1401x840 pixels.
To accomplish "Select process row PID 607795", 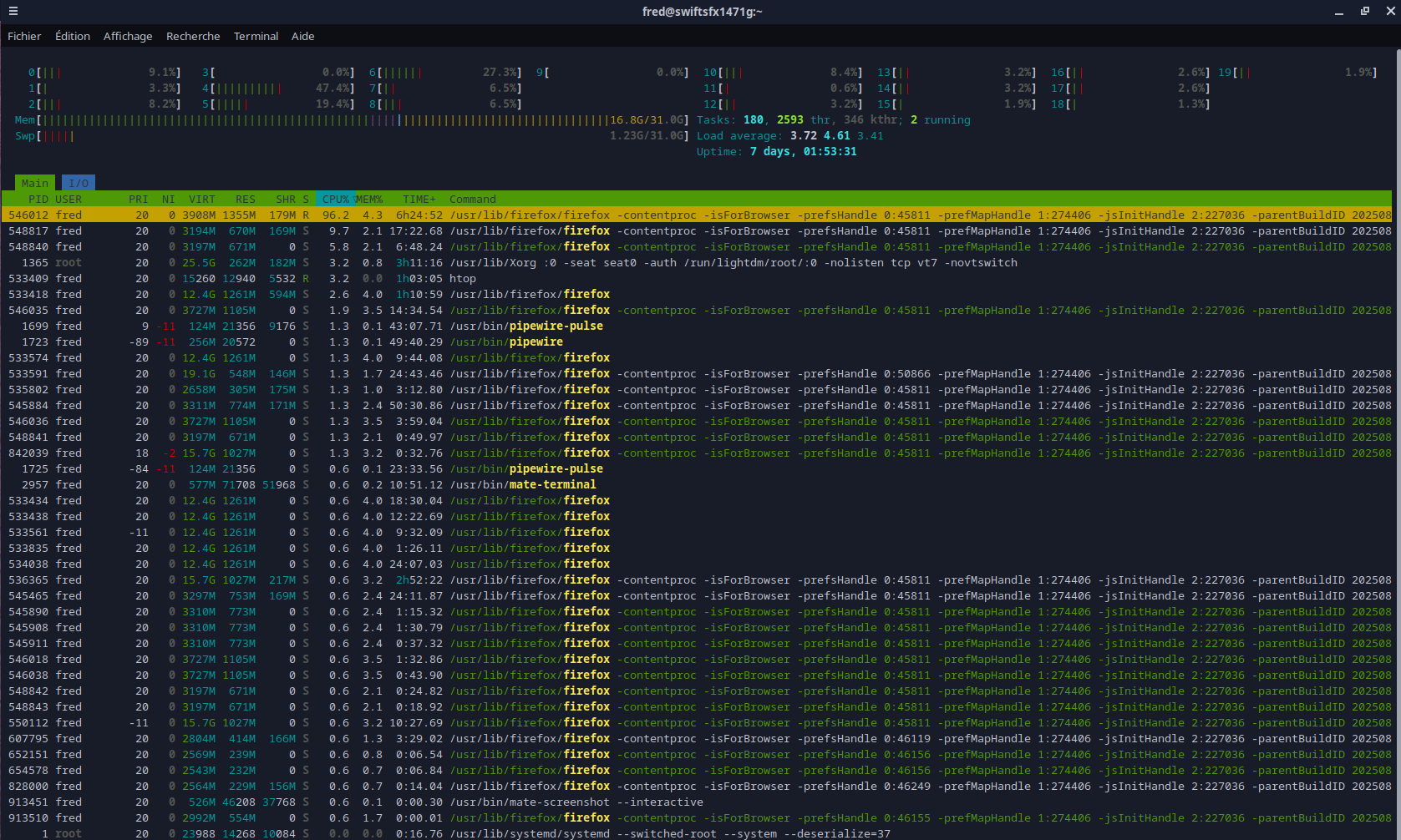I will tap(697, 739).
